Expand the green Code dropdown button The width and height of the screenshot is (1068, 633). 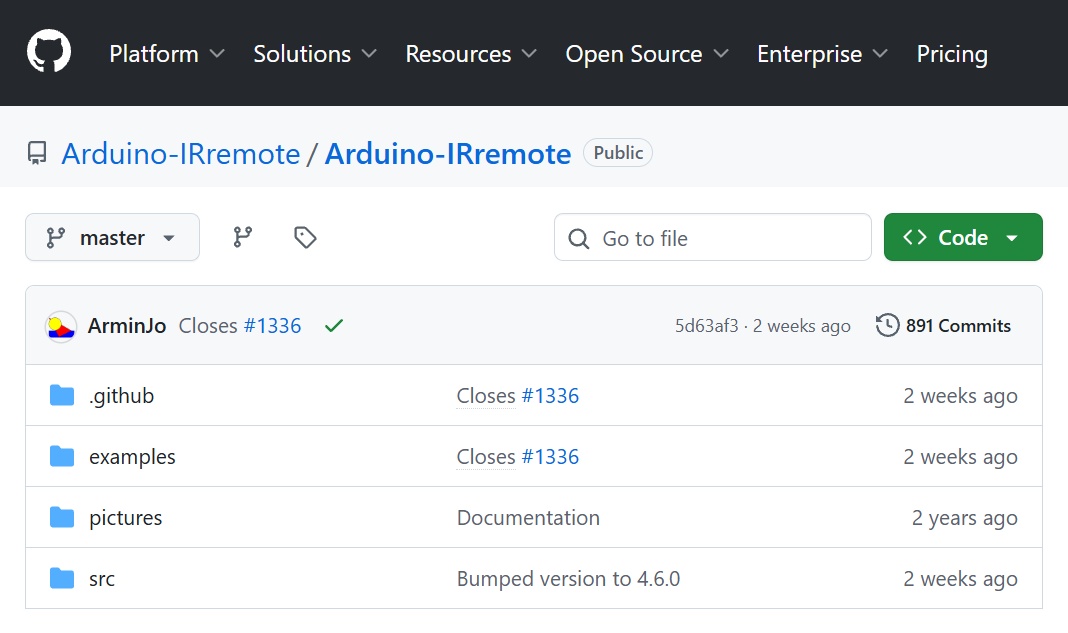962,237
